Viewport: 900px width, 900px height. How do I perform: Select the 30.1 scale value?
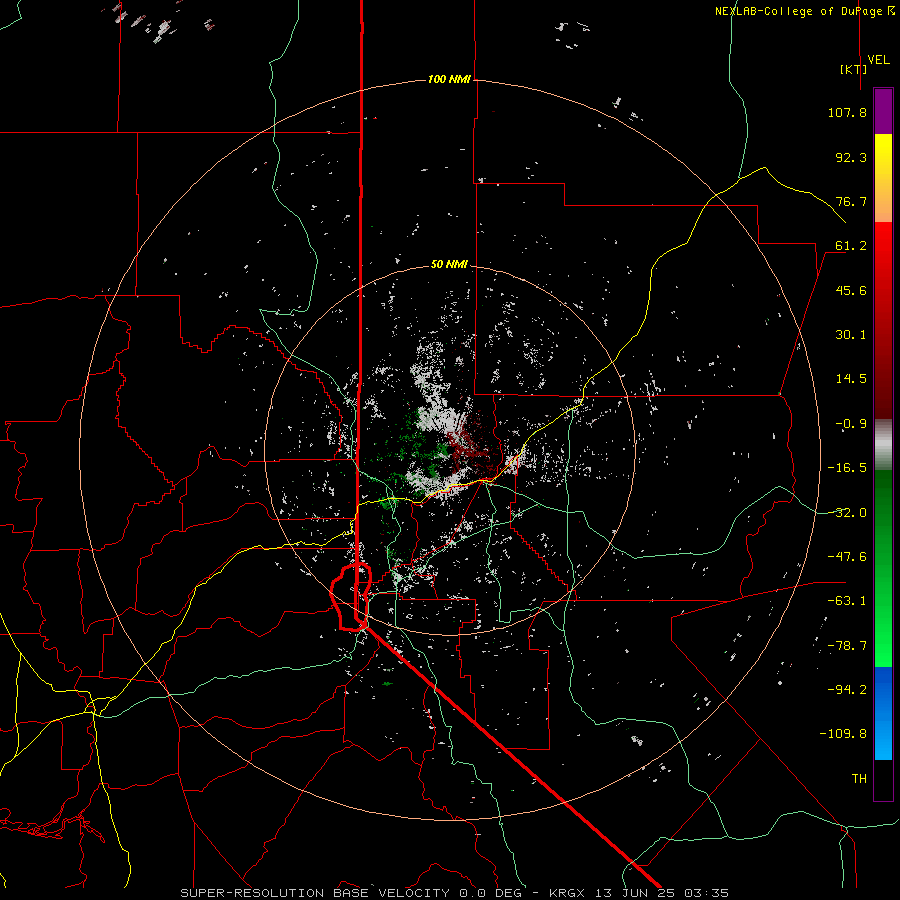tap(851, 335)
